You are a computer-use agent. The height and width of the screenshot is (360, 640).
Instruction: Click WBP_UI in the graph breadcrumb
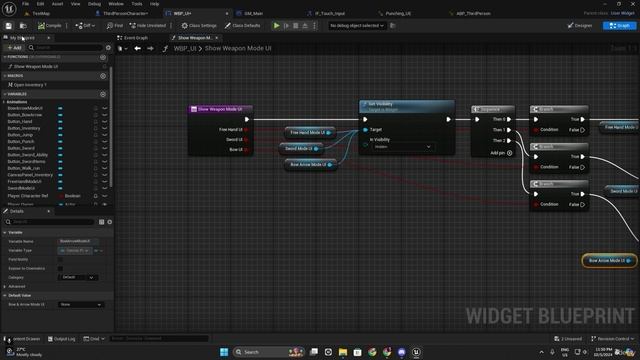(185, 49)
